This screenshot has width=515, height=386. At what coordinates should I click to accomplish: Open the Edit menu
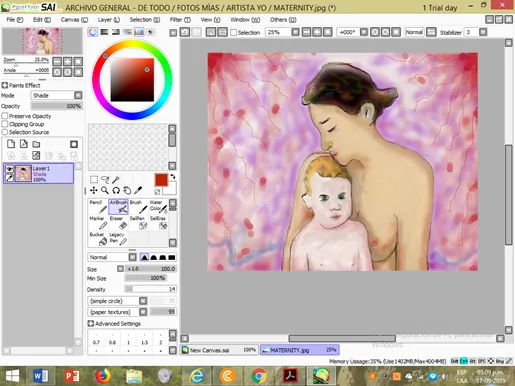coord(42,20)
